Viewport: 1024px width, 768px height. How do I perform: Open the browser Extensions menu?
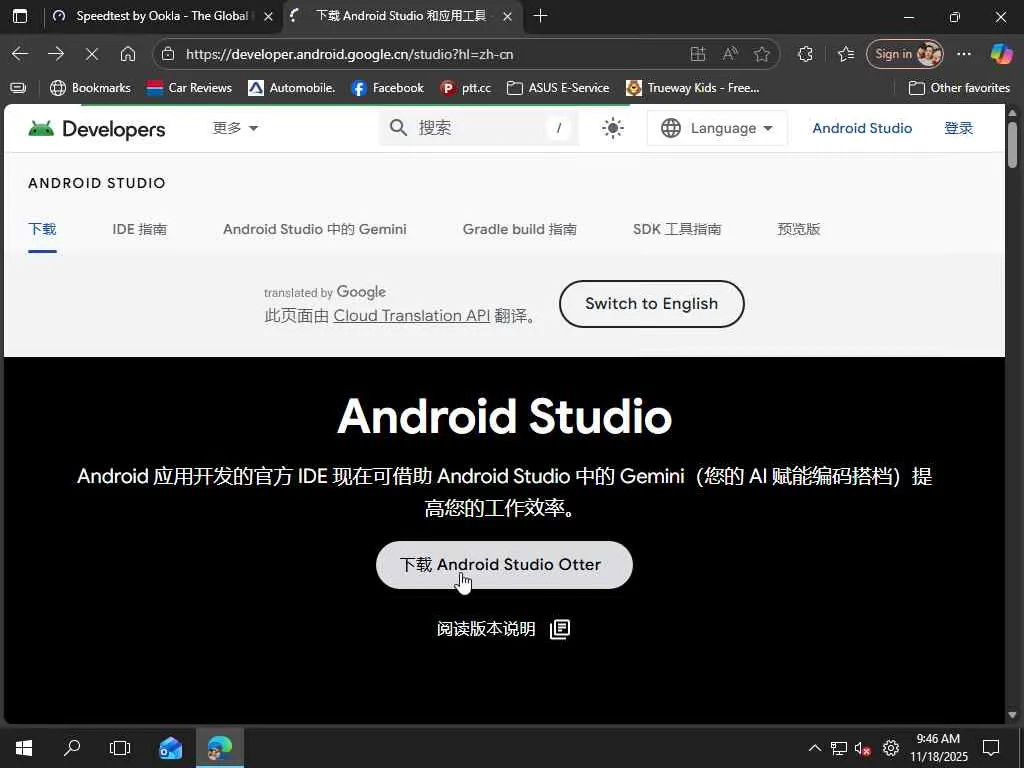pyautogui.click(x=805, y=54)
